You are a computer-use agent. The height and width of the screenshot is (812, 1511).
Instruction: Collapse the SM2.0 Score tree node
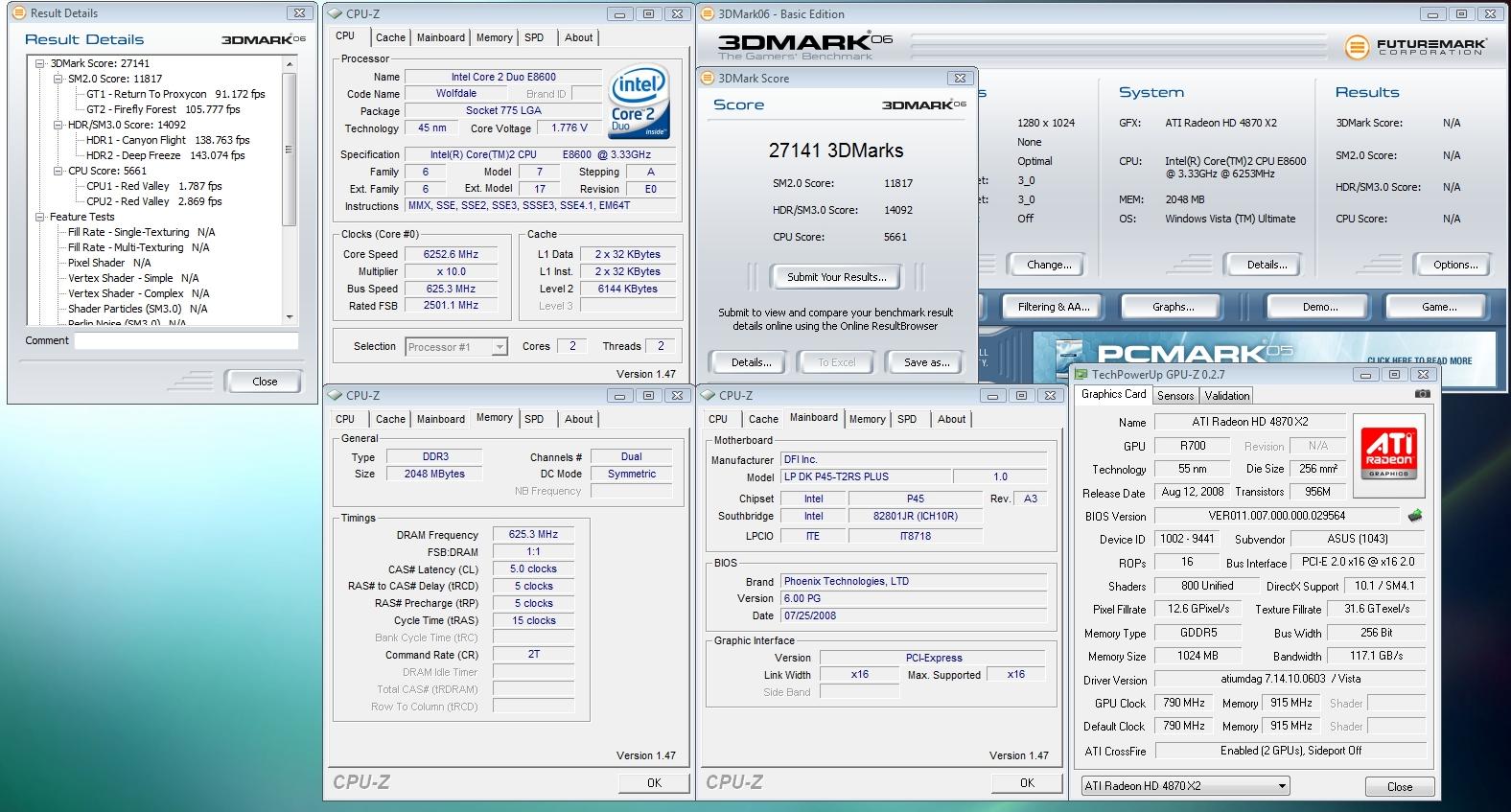(58, 79)
